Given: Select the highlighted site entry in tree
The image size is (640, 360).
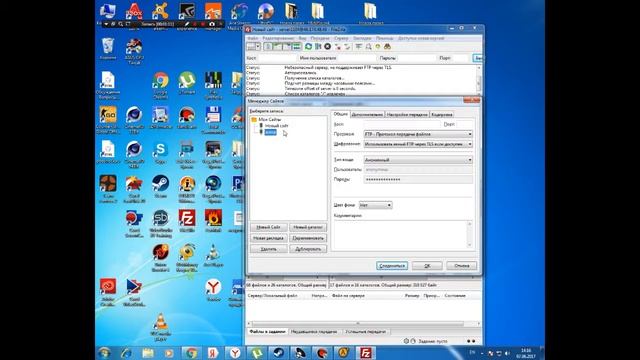Looking at the screenshot, I should pos(270,132).
